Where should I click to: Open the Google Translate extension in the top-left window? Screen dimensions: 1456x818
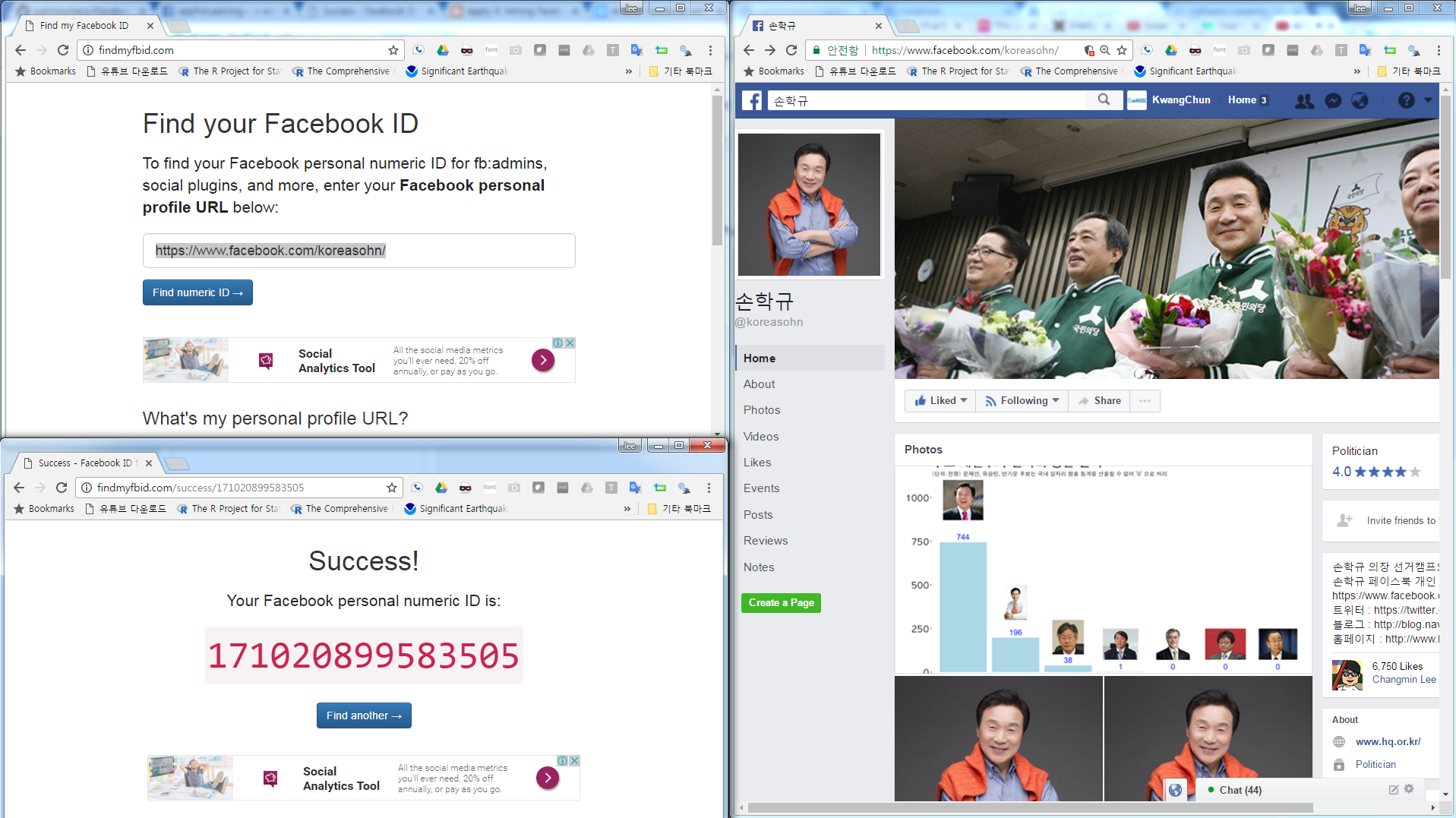pos(636,50)
